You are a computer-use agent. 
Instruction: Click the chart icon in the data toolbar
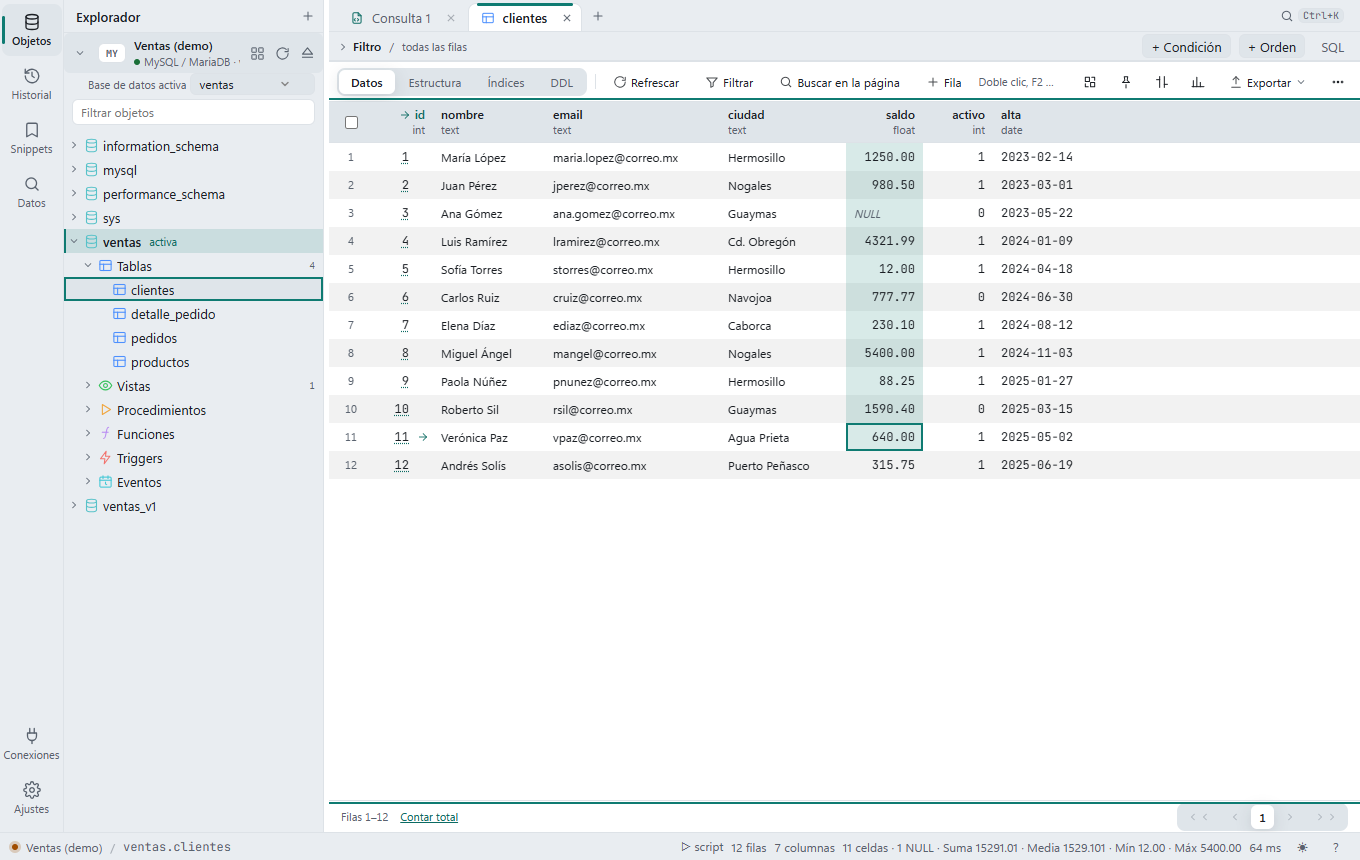(x=1198, y=82)
